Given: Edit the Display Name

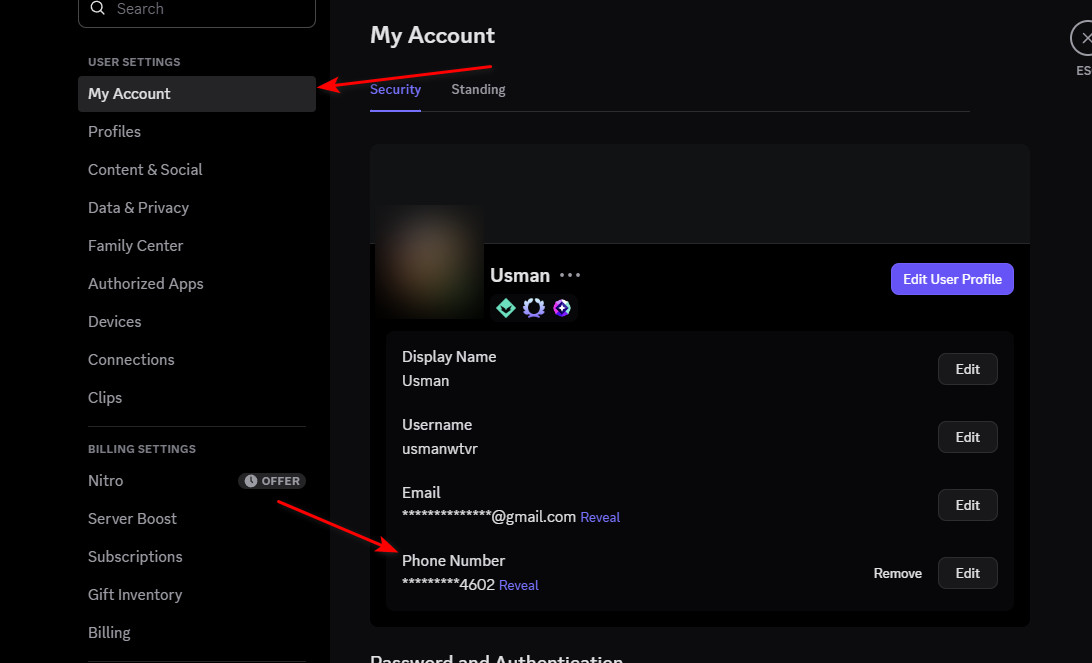Looking at the screenshot, I should pyautogui.click(x=967, y=369).
